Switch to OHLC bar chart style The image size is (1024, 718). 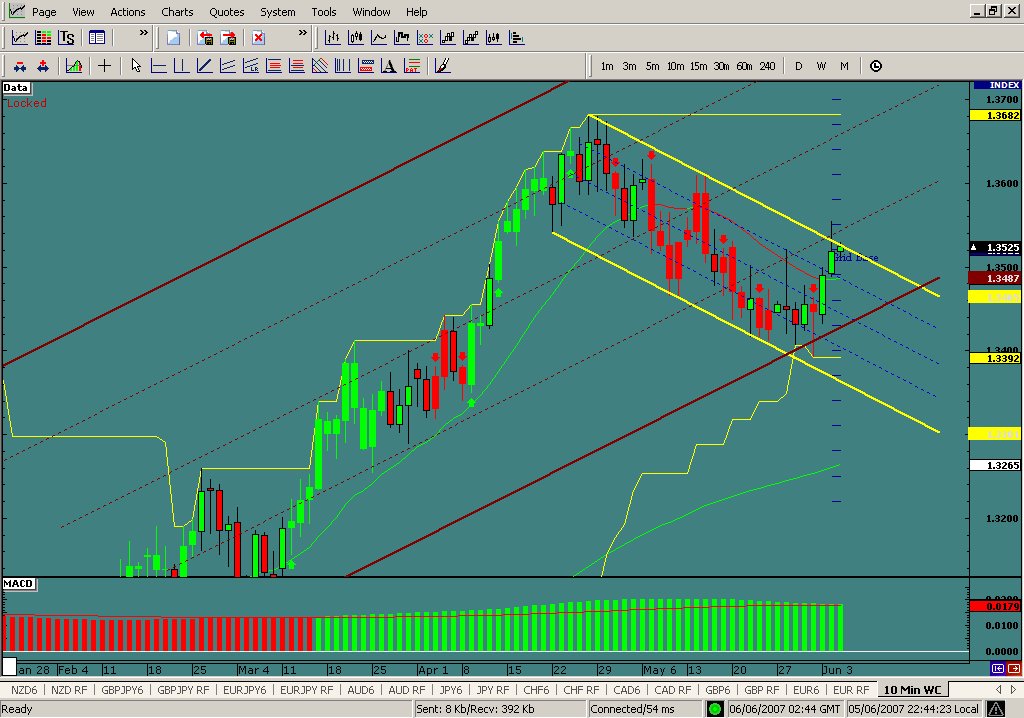(x=332, y=38)
